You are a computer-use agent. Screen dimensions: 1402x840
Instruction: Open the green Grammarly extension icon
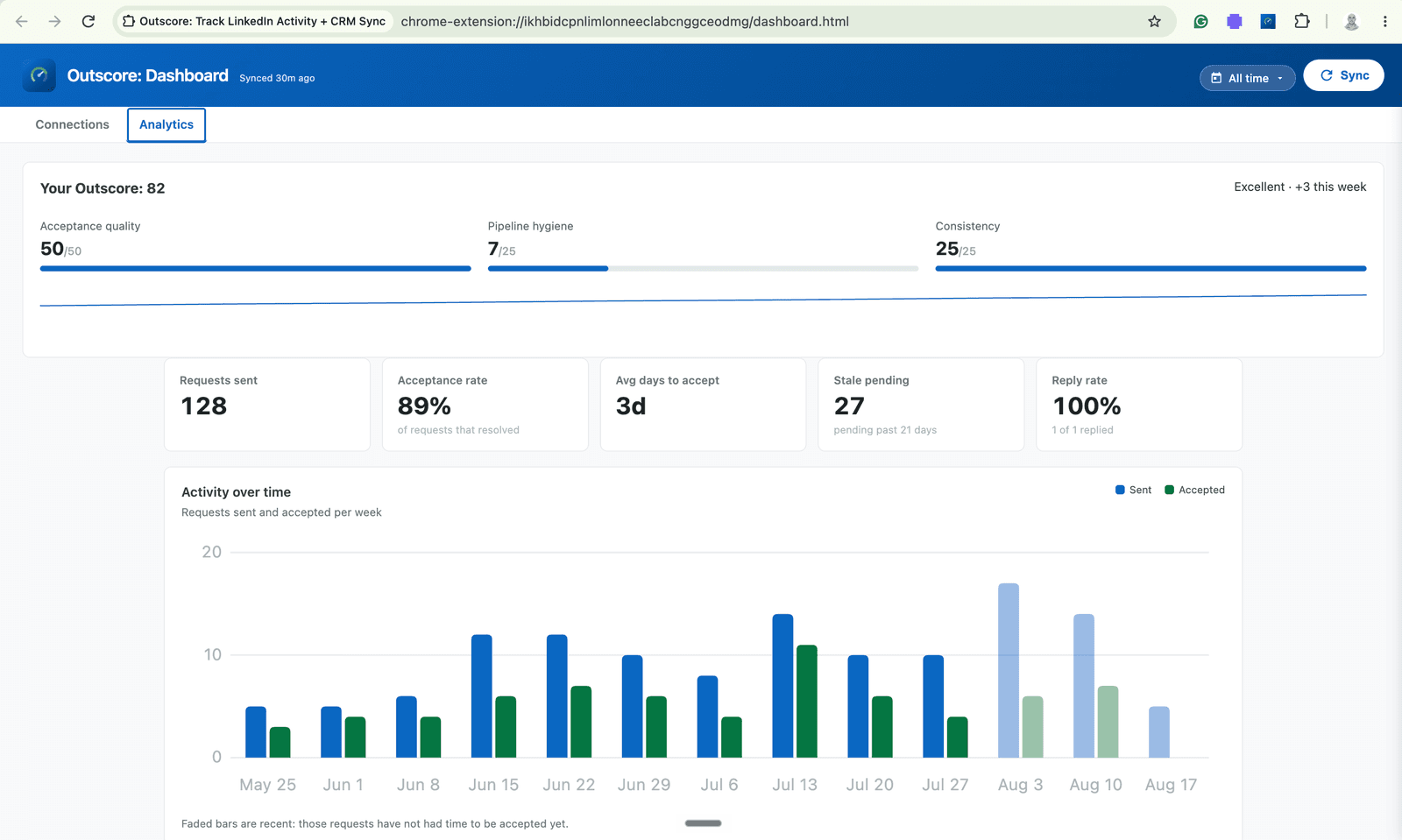tap(1200, 21)
